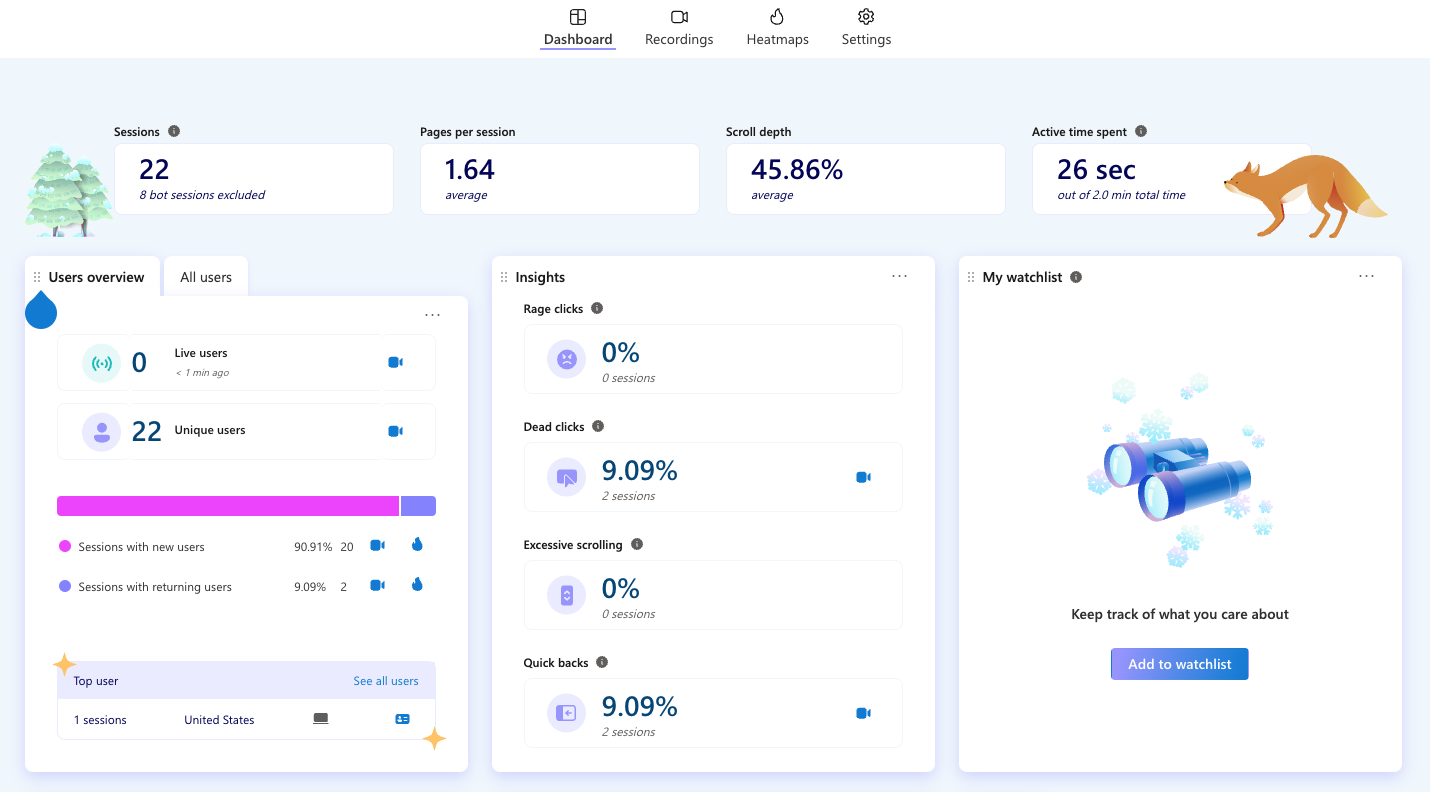View recordings with Quick backs
Image resolution: width=1430 pixels, height=792 pixels.
pos(863,713)
